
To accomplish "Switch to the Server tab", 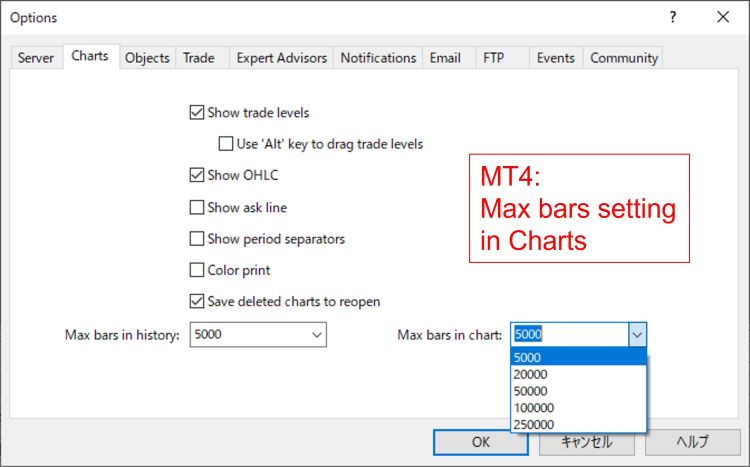I will coord(36,58).
